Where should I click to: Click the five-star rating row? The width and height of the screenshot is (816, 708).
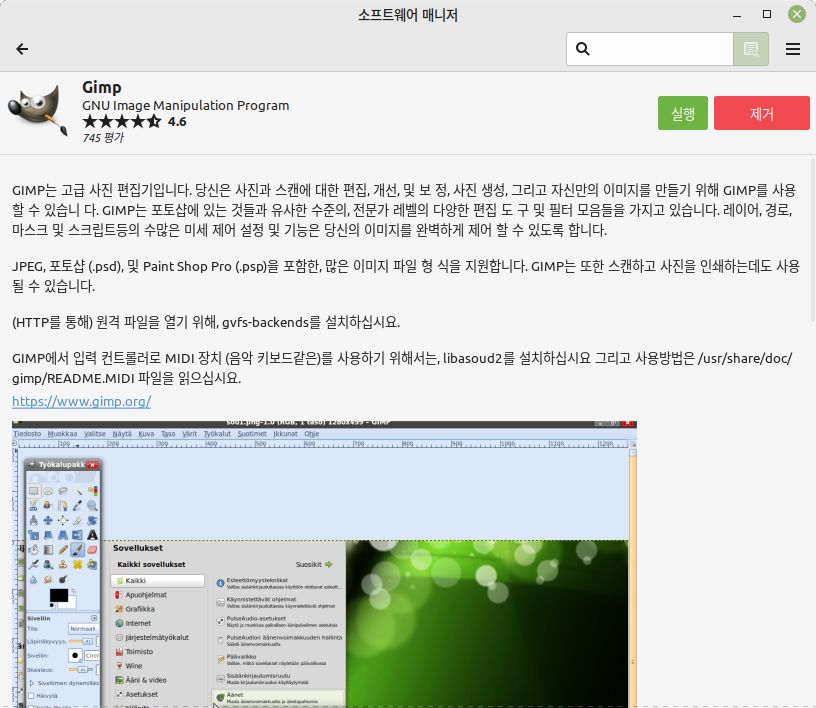pos(122,122)
